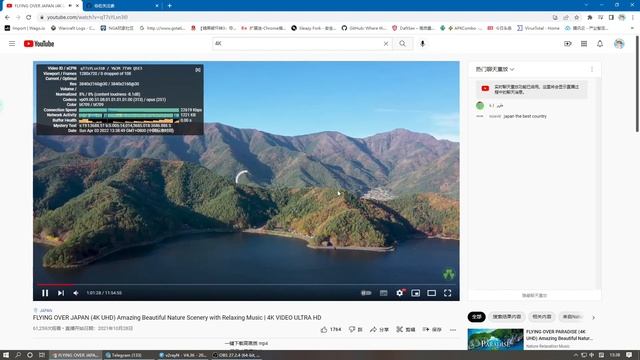Select the first black filter chip
The width and height of the screenshot is (640, 360).
(476, 317)
